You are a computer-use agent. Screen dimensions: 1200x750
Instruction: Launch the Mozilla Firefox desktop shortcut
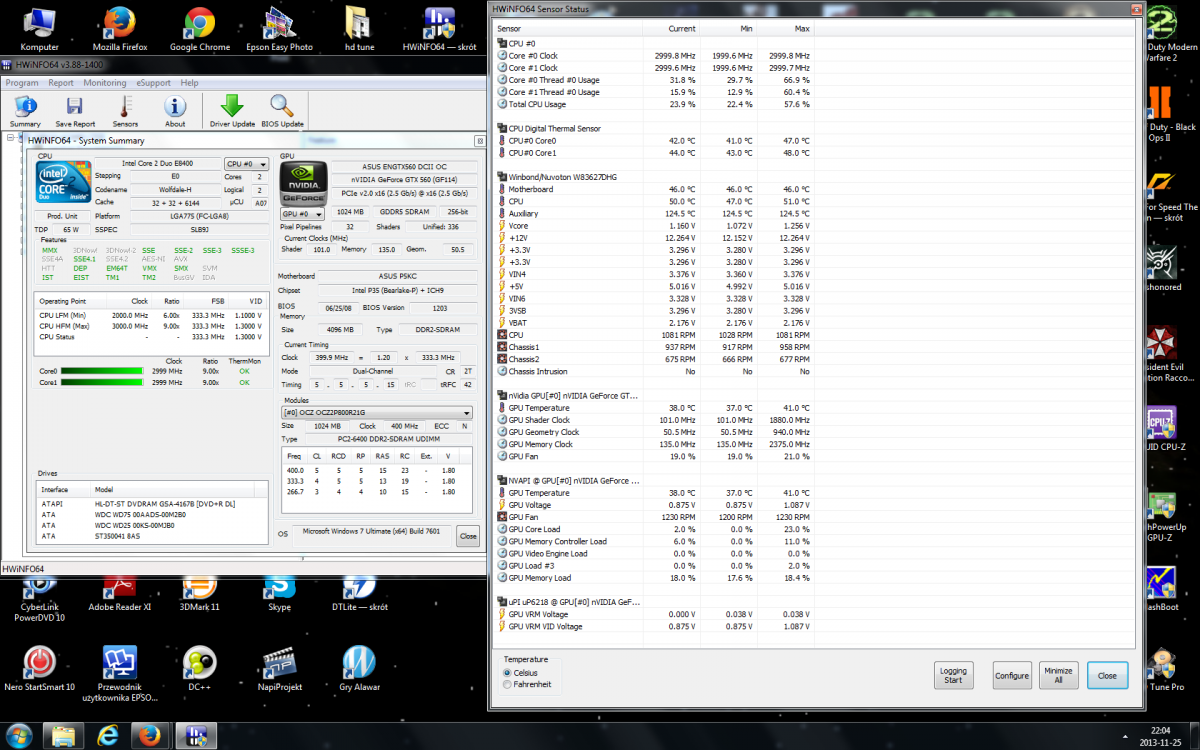[120, 29]
